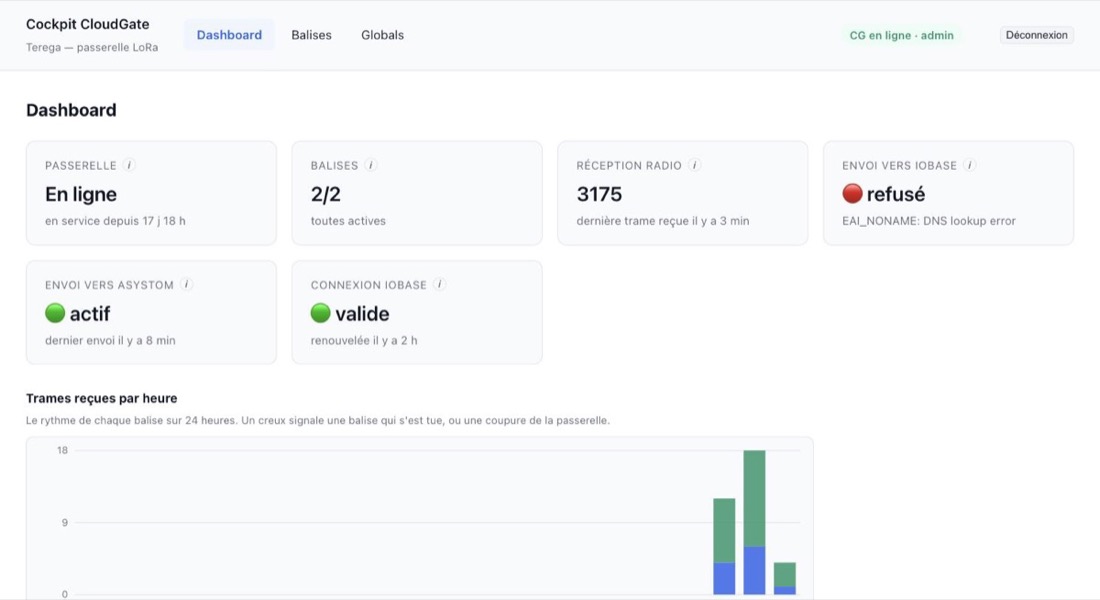1100x600 pixels.
Task: Click the red refusé status indicator
Action: tap(852, 193)
